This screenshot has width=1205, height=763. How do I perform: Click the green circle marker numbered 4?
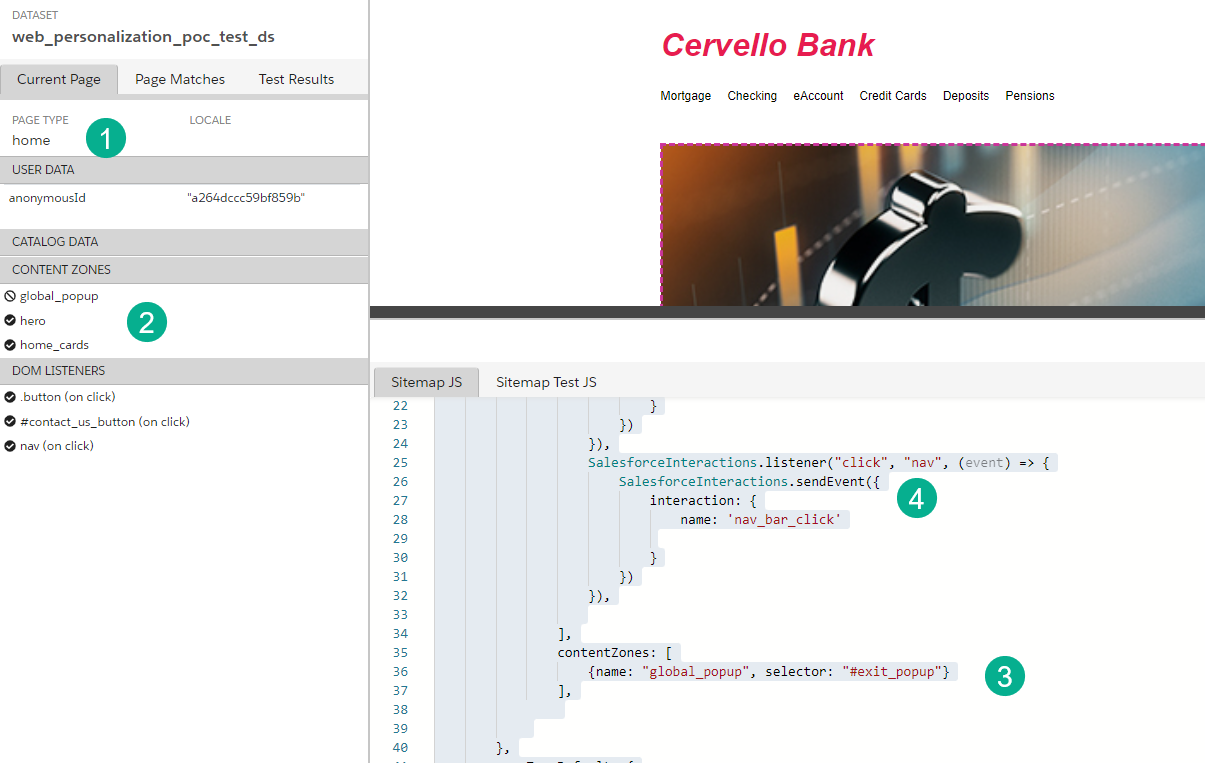pos(916,499)
